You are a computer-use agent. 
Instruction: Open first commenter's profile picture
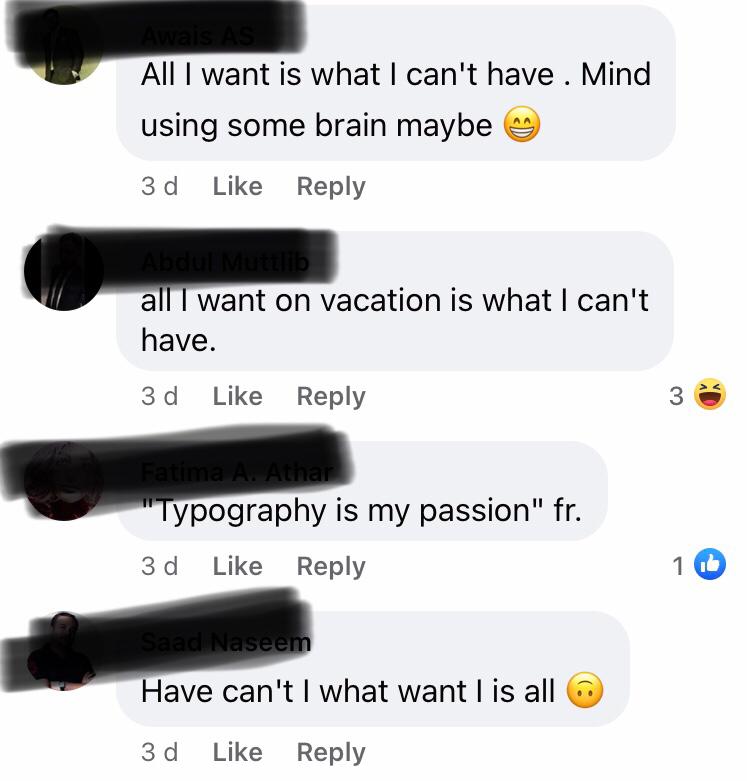click(x=64, y=47)
